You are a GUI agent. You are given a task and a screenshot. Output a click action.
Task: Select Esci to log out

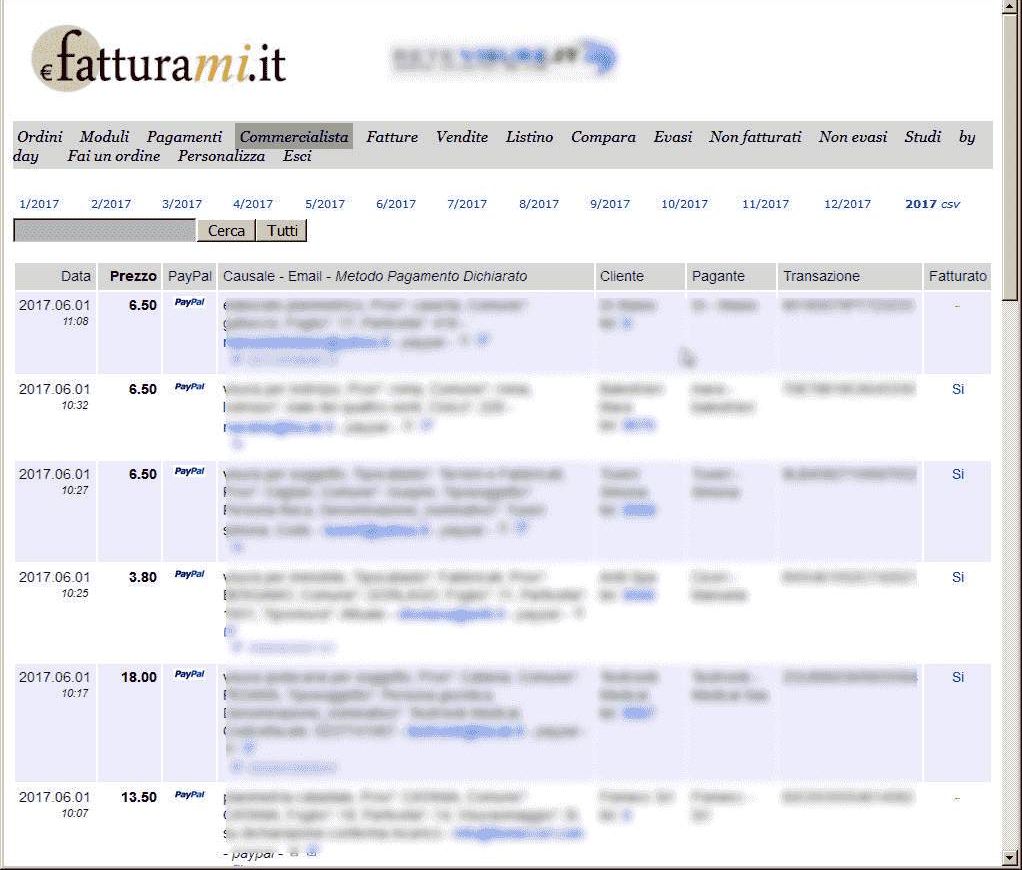[297, 156]
